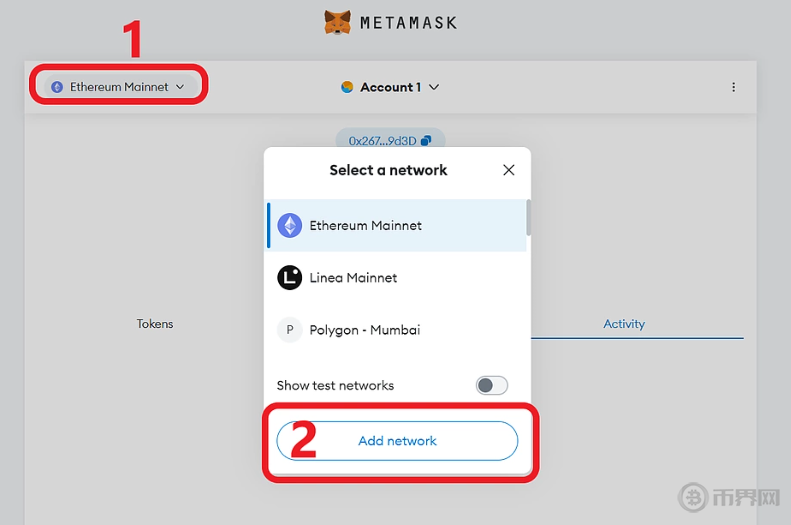Copy the wallet address via copy icon
Image resolution: width=791 pixels, height=525 pixels.
tap(427, 141)
